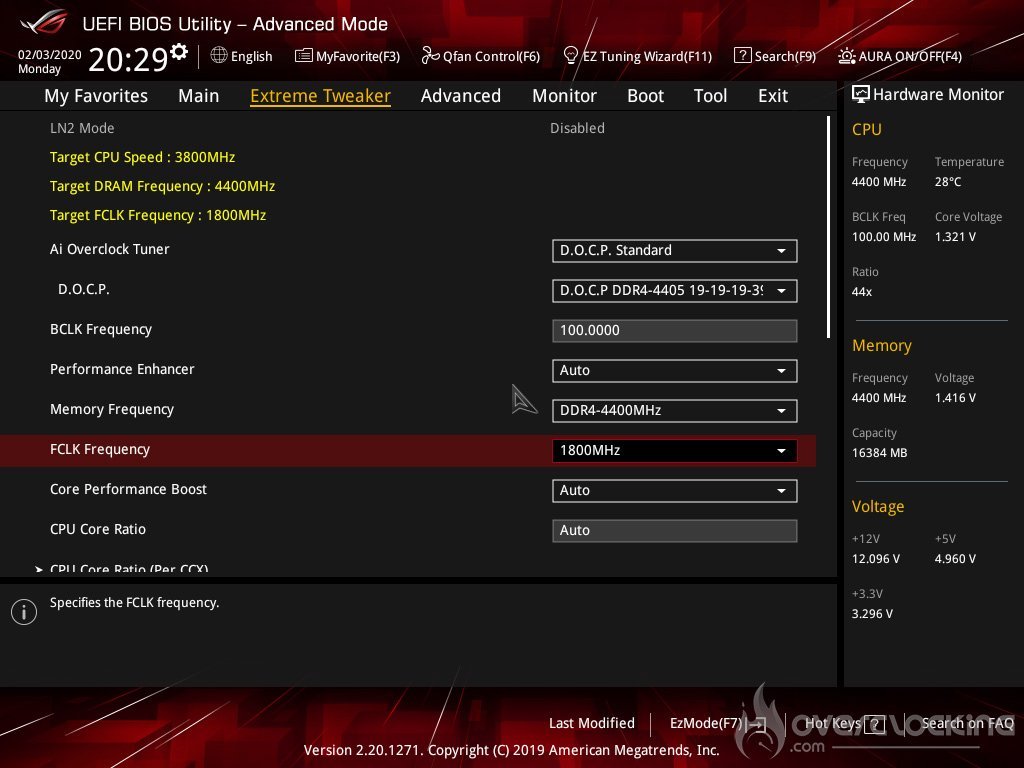Viewport: 1024px width, 768px height.
Task: Select the Extreme Tweaker tab
Action: coord(321,96)
